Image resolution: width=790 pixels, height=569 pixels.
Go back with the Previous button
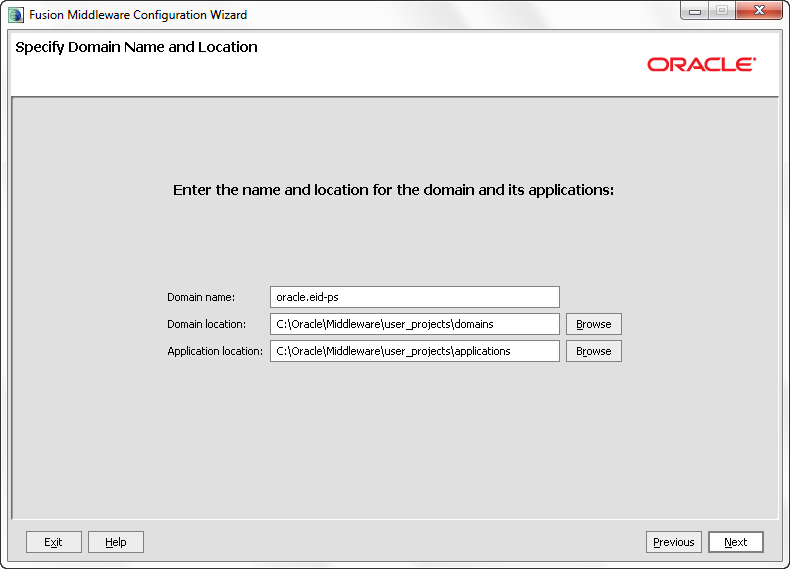pos(674,542)
